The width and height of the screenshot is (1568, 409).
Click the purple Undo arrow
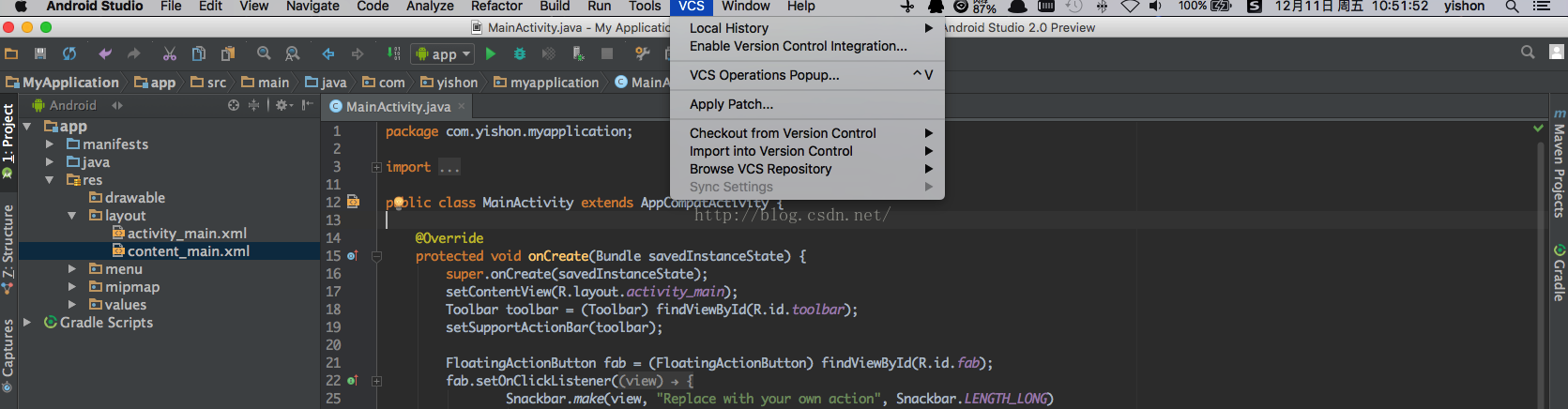(105, 54)
